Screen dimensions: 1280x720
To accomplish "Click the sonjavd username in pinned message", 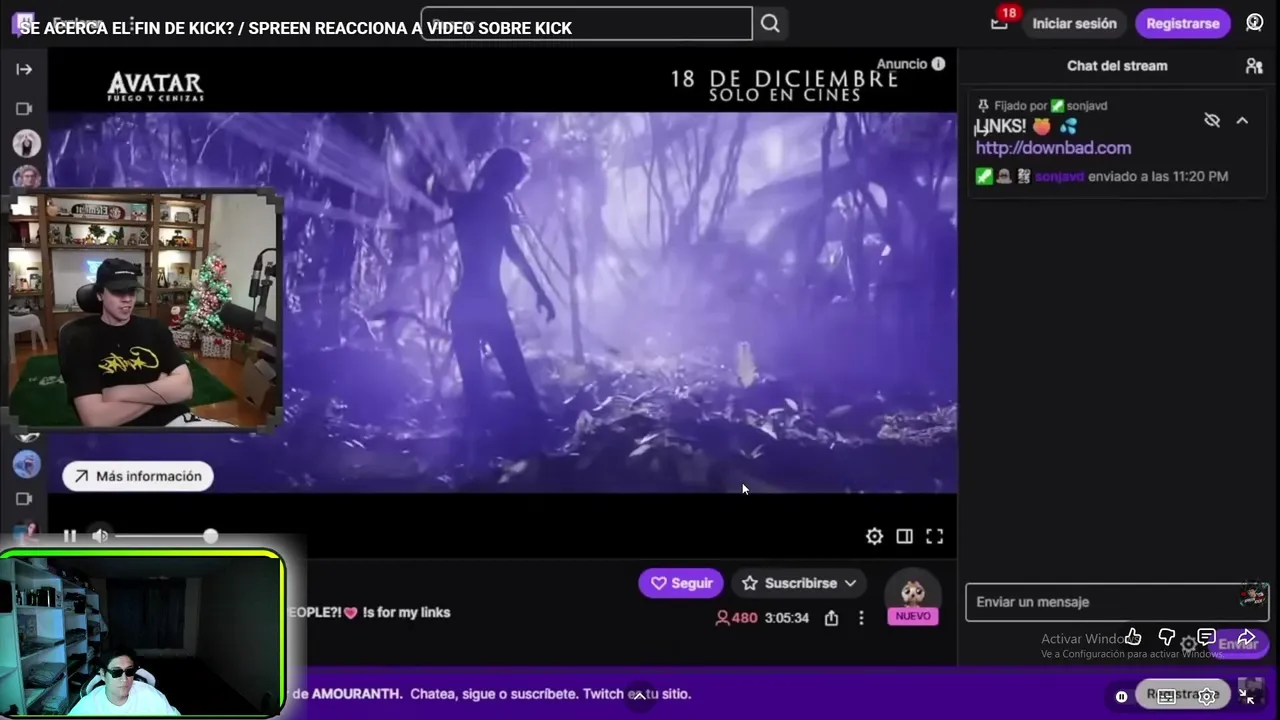I will (1059, 176).
